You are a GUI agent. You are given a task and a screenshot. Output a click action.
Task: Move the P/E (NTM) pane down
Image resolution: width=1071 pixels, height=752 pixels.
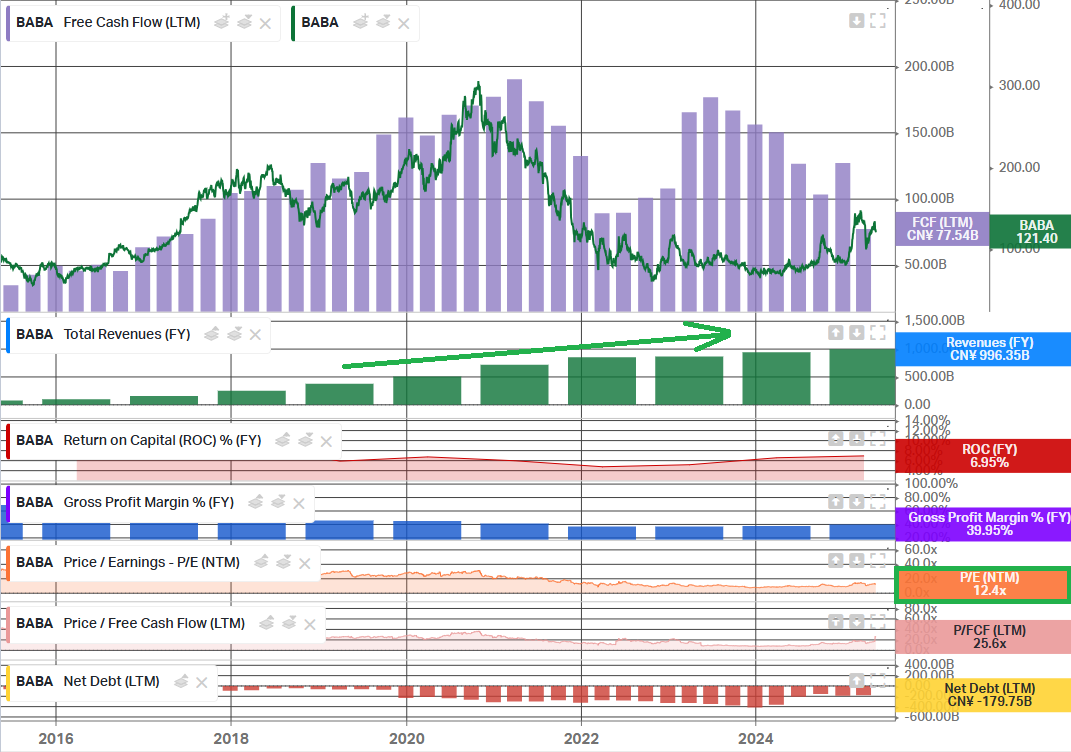pyautogui.click(x=857, y=561)
